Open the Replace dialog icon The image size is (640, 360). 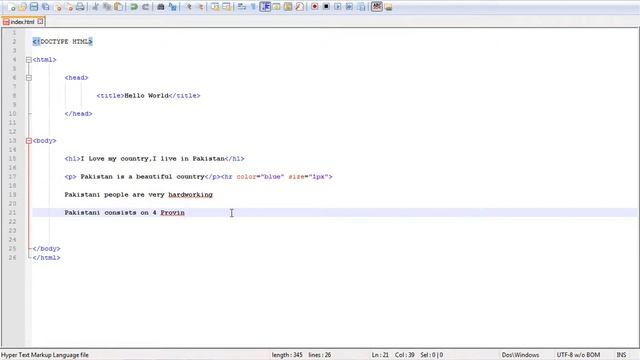(x=172, y=7)
